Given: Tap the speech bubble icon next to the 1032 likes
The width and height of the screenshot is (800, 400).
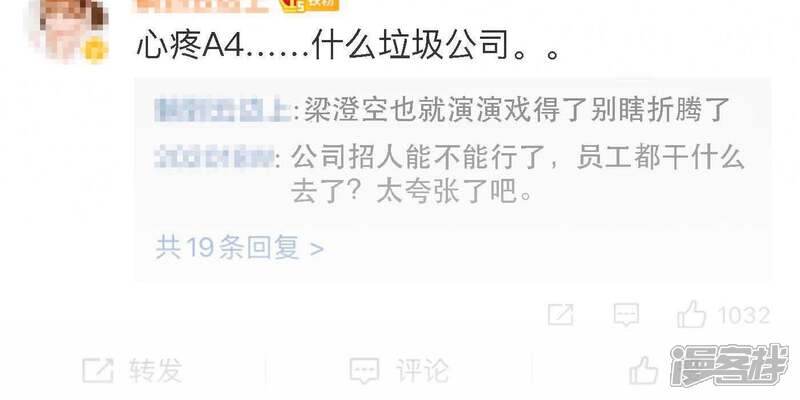Looking at the screenshot, I should 626,314.
